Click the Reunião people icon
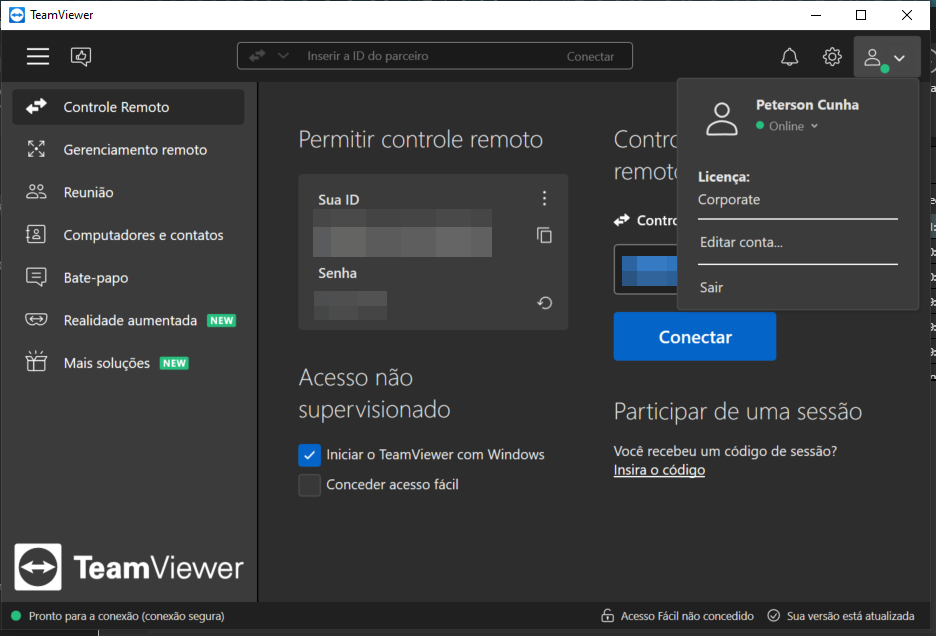936x636 pixels. point(36,192)
